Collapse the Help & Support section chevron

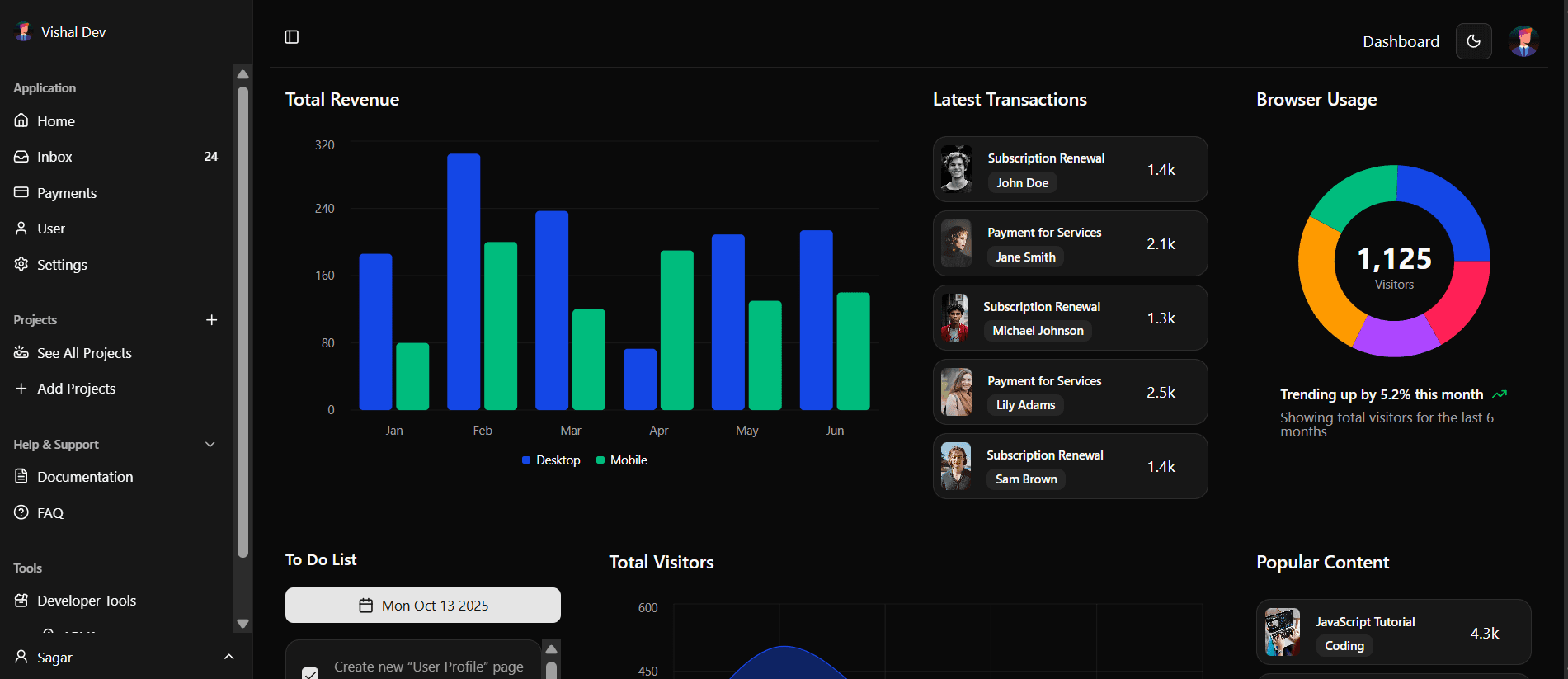point(210,444)
